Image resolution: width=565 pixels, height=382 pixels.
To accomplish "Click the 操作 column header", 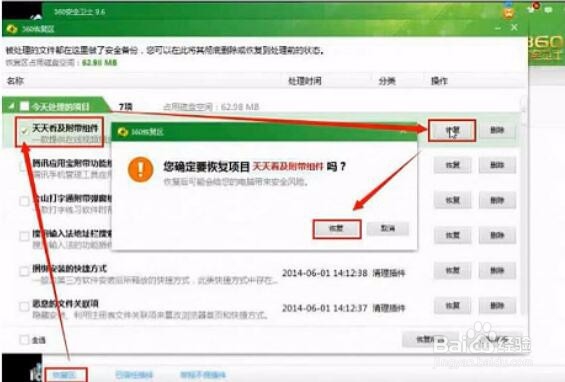I will [439, 81].
